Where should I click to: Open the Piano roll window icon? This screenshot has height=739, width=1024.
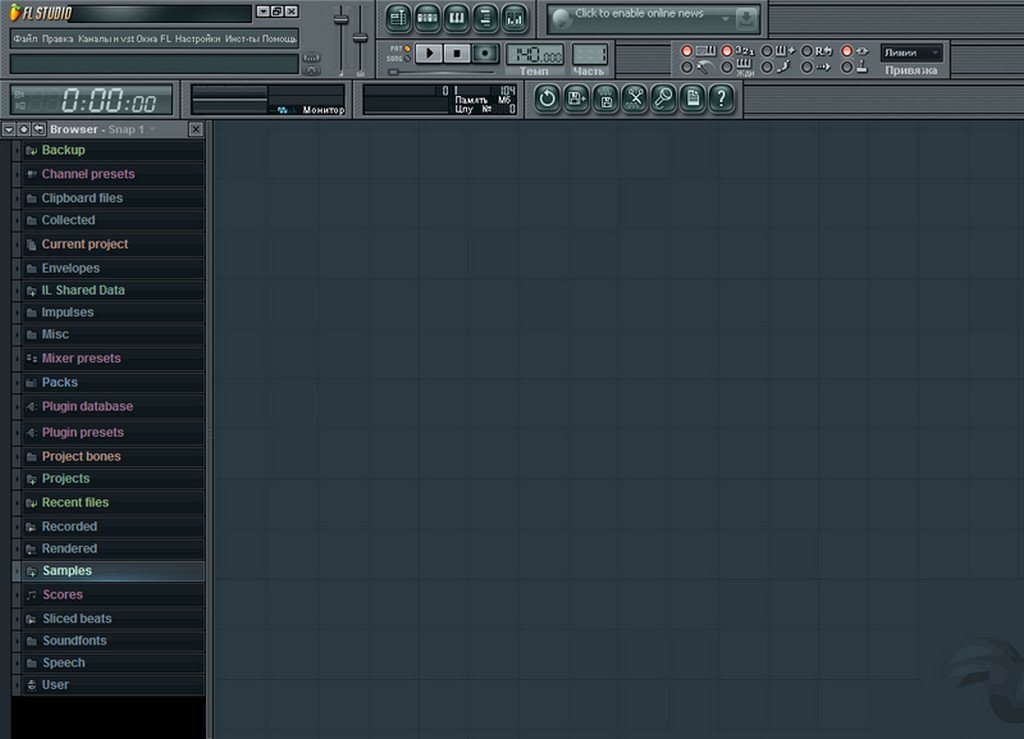point(457,18)
